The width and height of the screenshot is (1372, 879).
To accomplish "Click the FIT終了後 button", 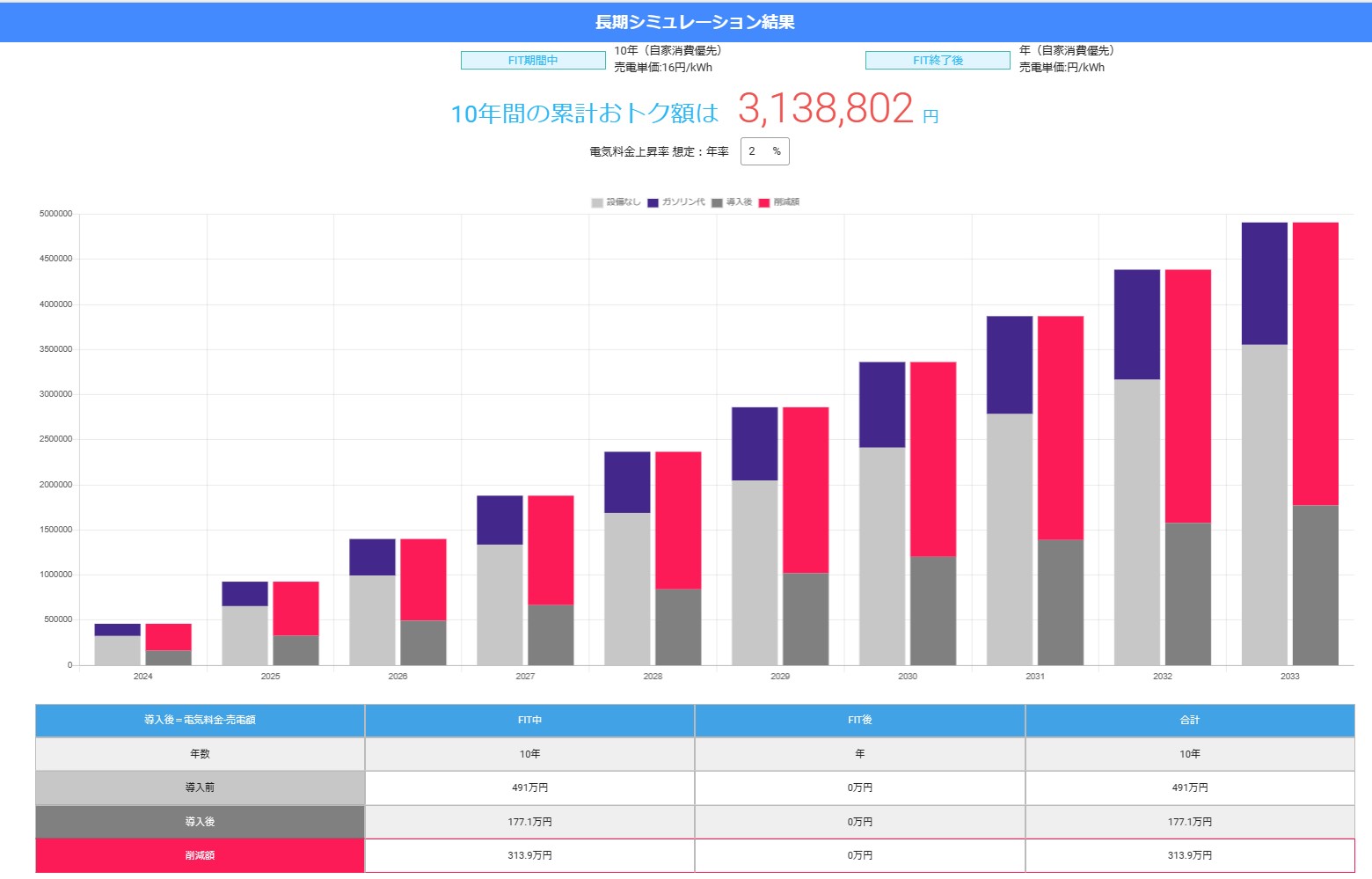I will 938,60.
